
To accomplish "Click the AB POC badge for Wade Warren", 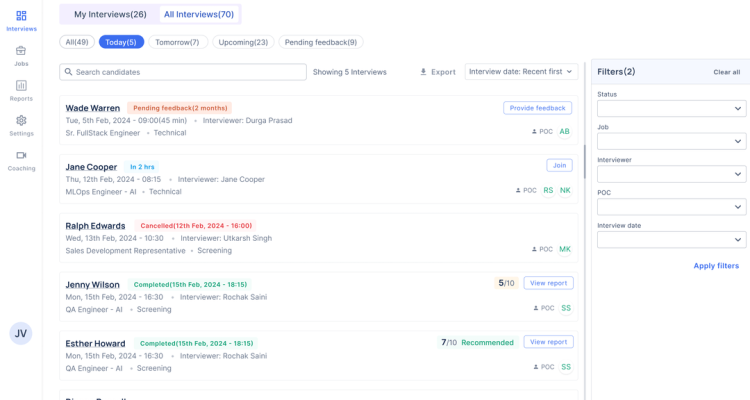I will (565, 131).
